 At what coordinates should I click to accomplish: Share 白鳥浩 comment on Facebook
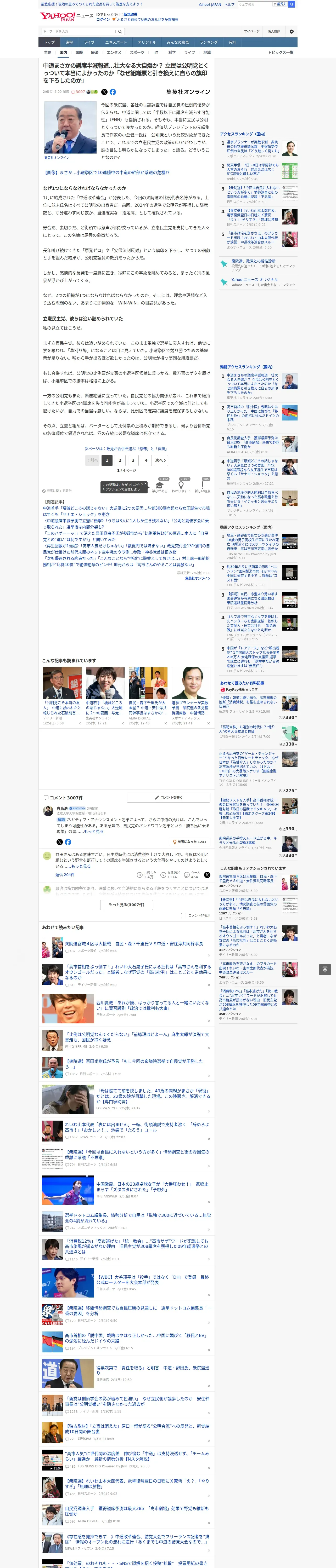[x=68, y=842]
